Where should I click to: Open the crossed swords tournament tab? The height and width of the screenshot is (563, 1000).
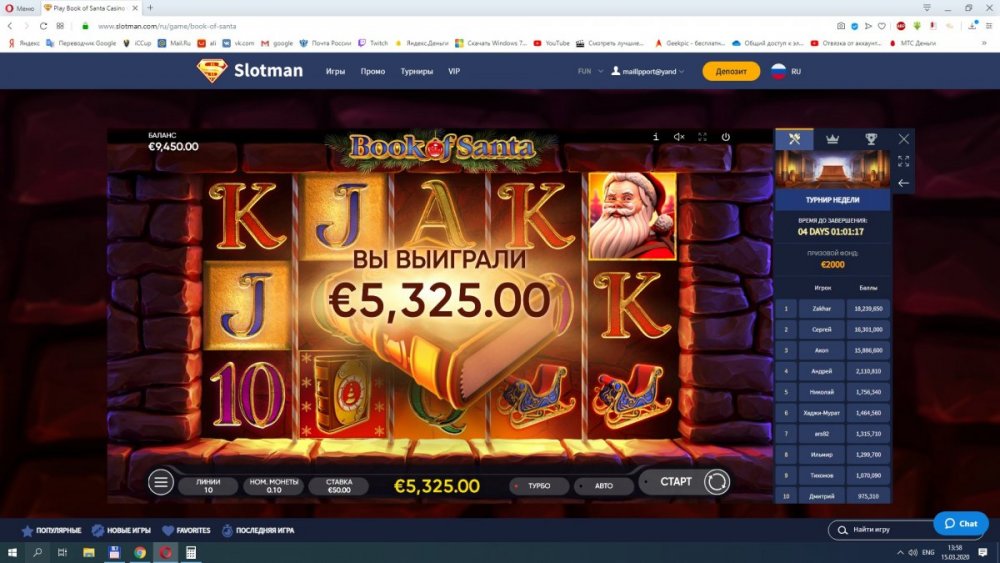pyautogui.click(x=794, y=139)
